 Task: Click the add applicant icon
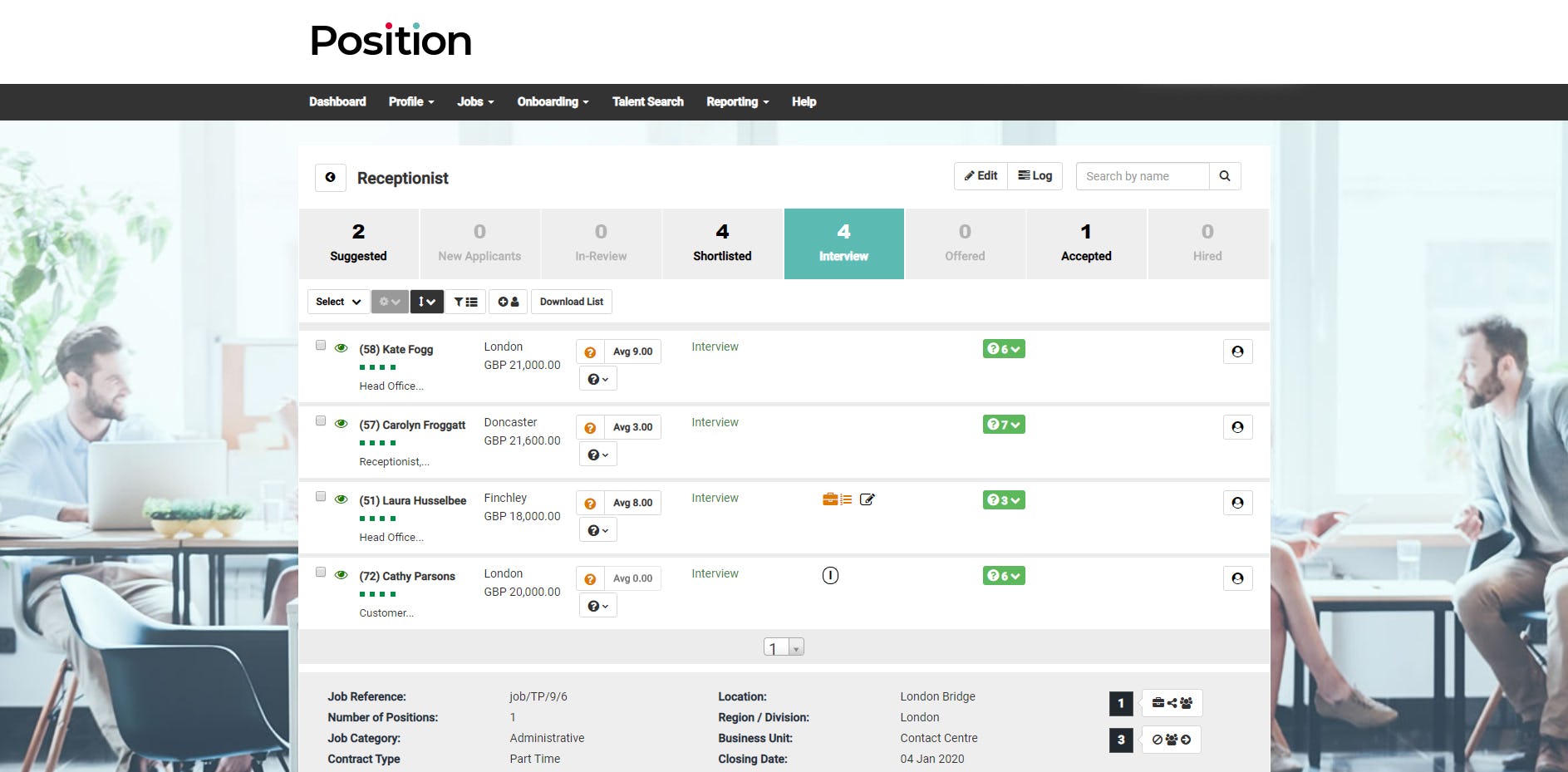pyautogui.click(x=508, y=302)
